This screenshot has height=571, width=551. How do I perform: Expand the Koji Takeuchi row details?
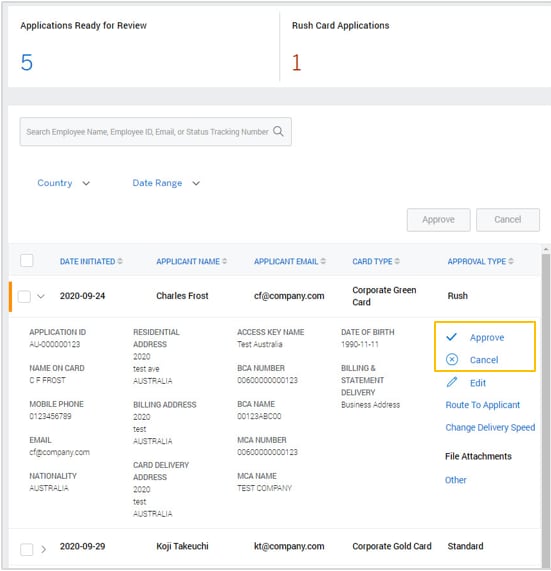click(43, 549)
